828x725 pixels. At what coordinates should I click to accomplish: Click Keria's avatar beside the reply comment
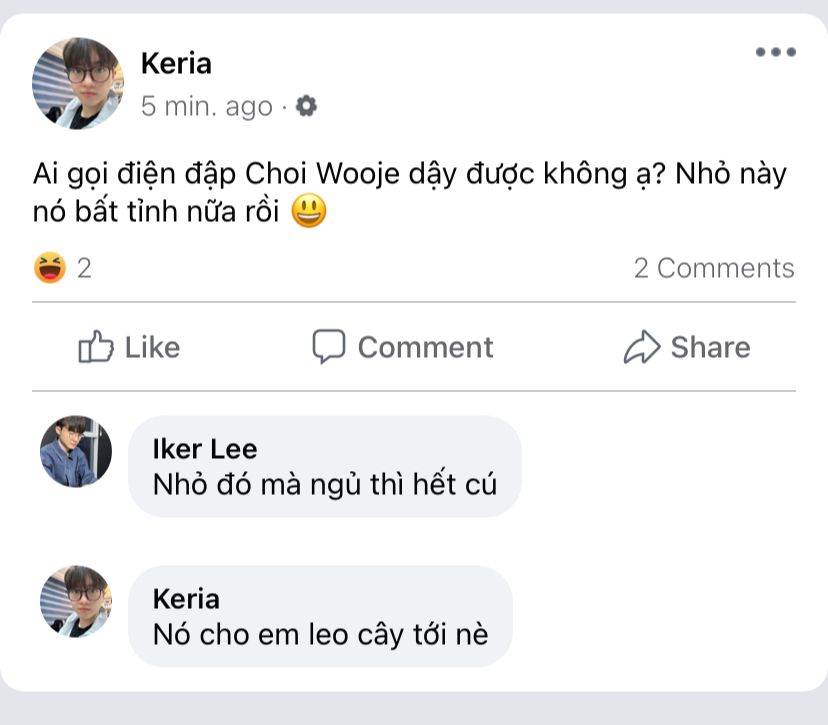[x=76, y=602]
